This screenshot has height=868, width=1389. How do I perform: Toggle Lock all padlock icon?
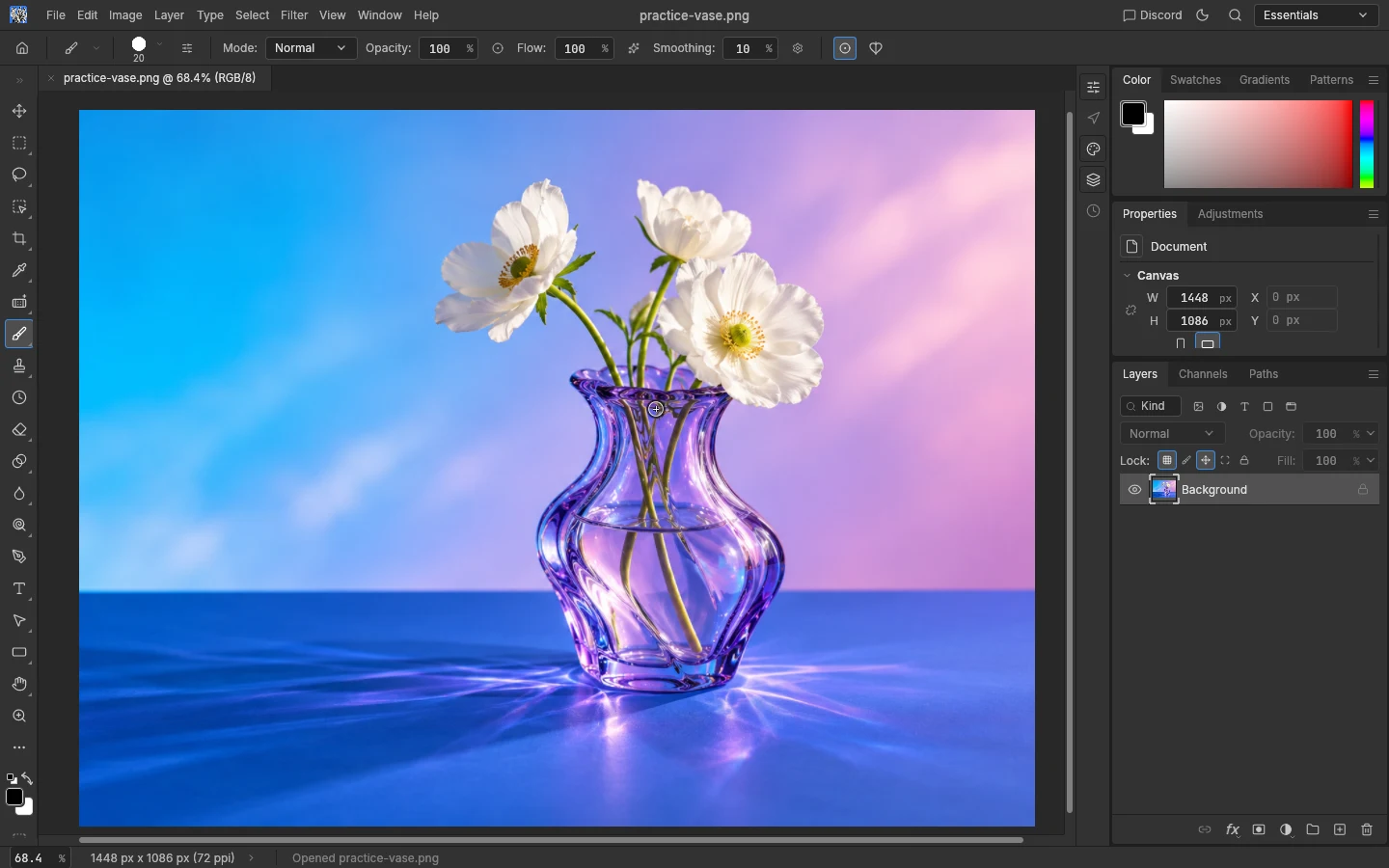(1244, 460)
